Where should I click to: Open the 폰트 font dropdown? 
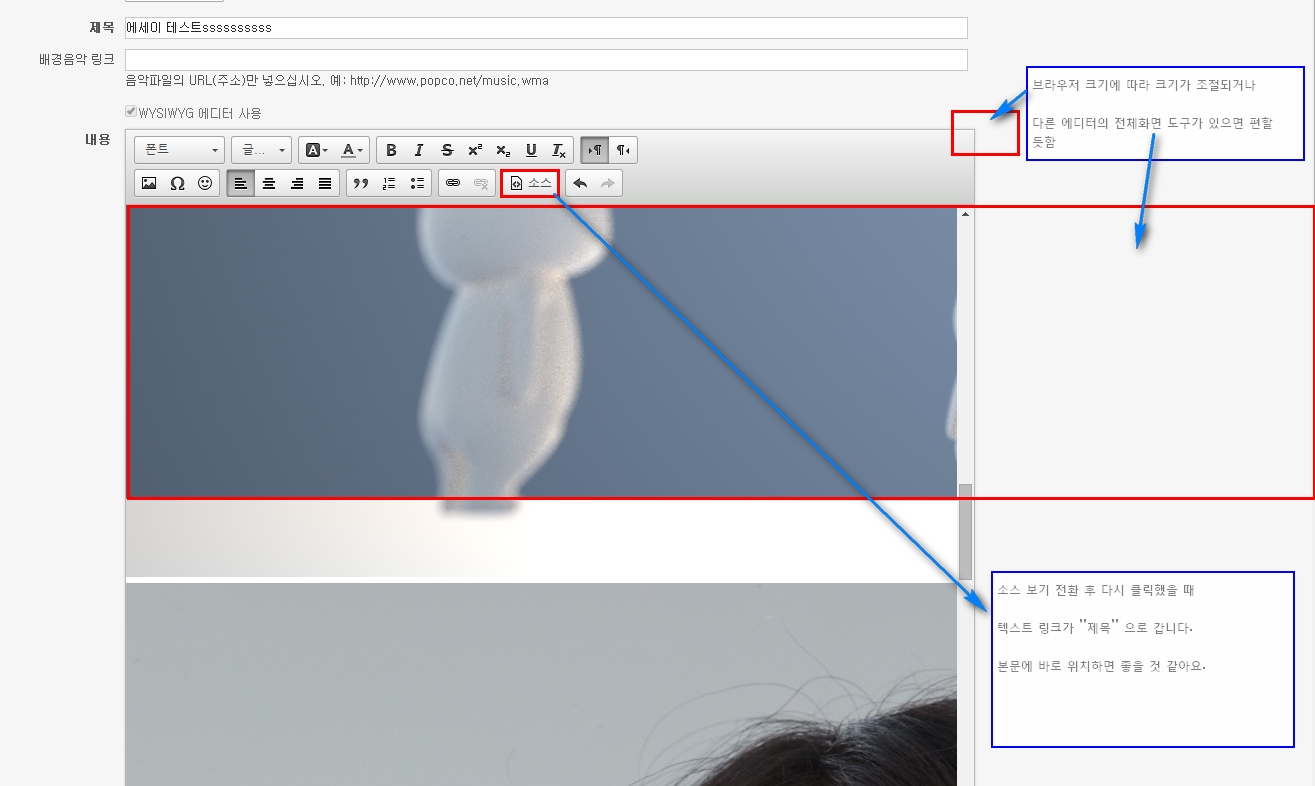tap(180, 150)
